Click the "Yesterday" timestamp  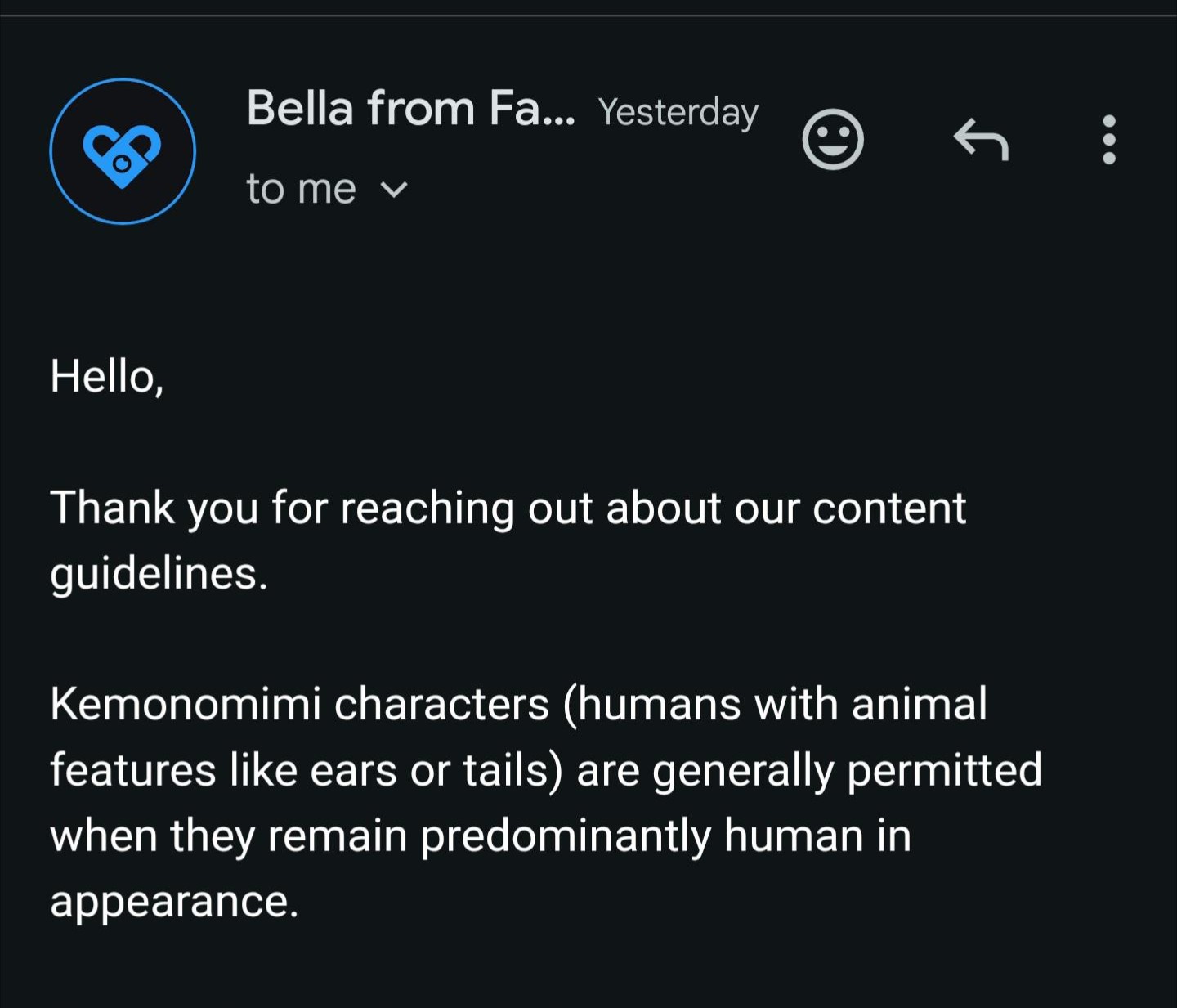pos(678,112)
